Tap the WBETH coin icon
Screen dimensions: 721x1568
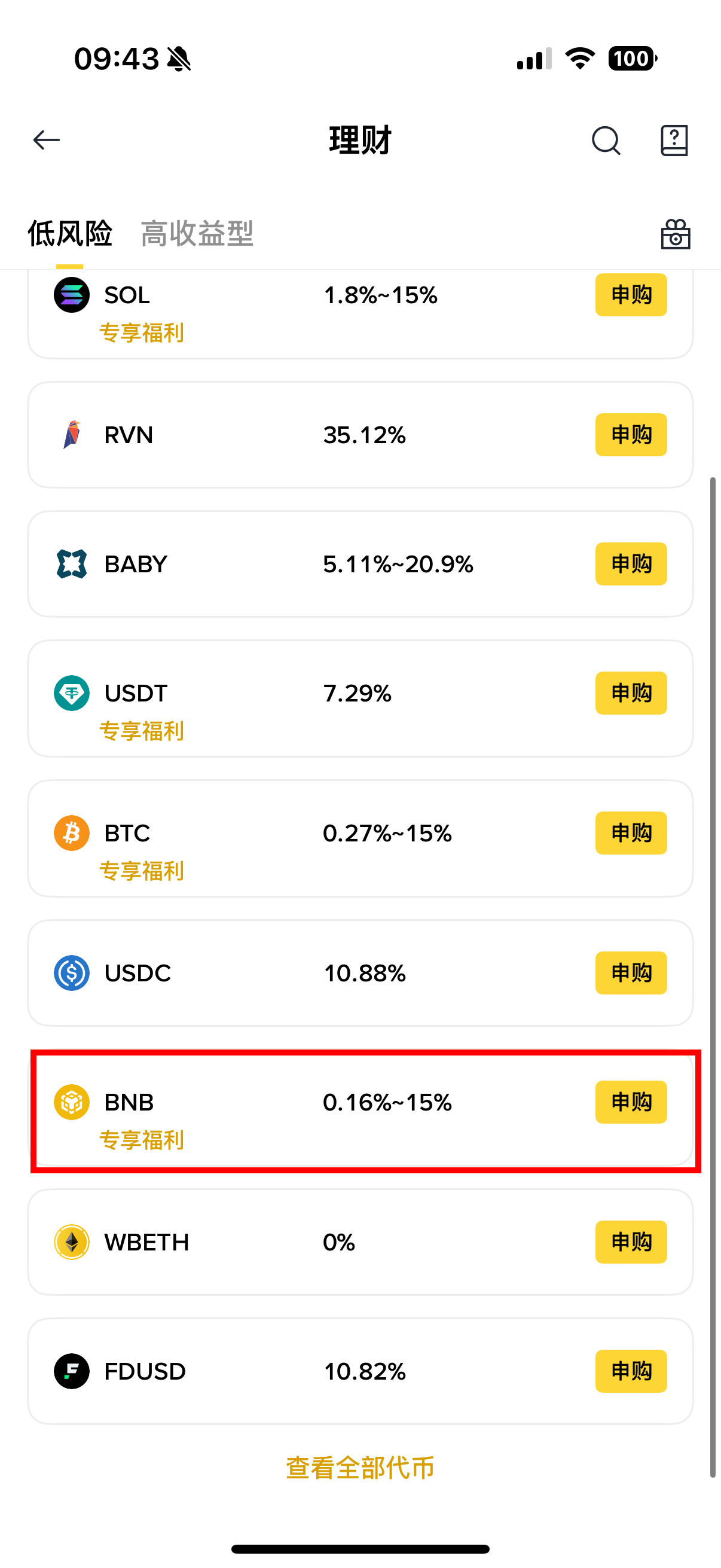click(72, 1241)
